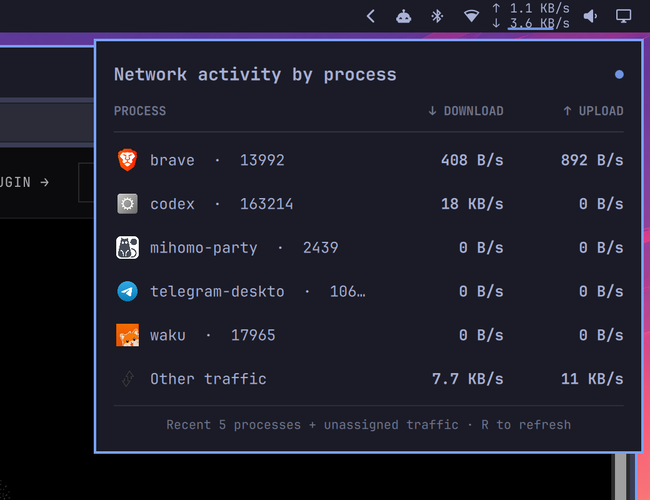
Task: Select brave upload value 892 B/s
Action: click(592, 160)
